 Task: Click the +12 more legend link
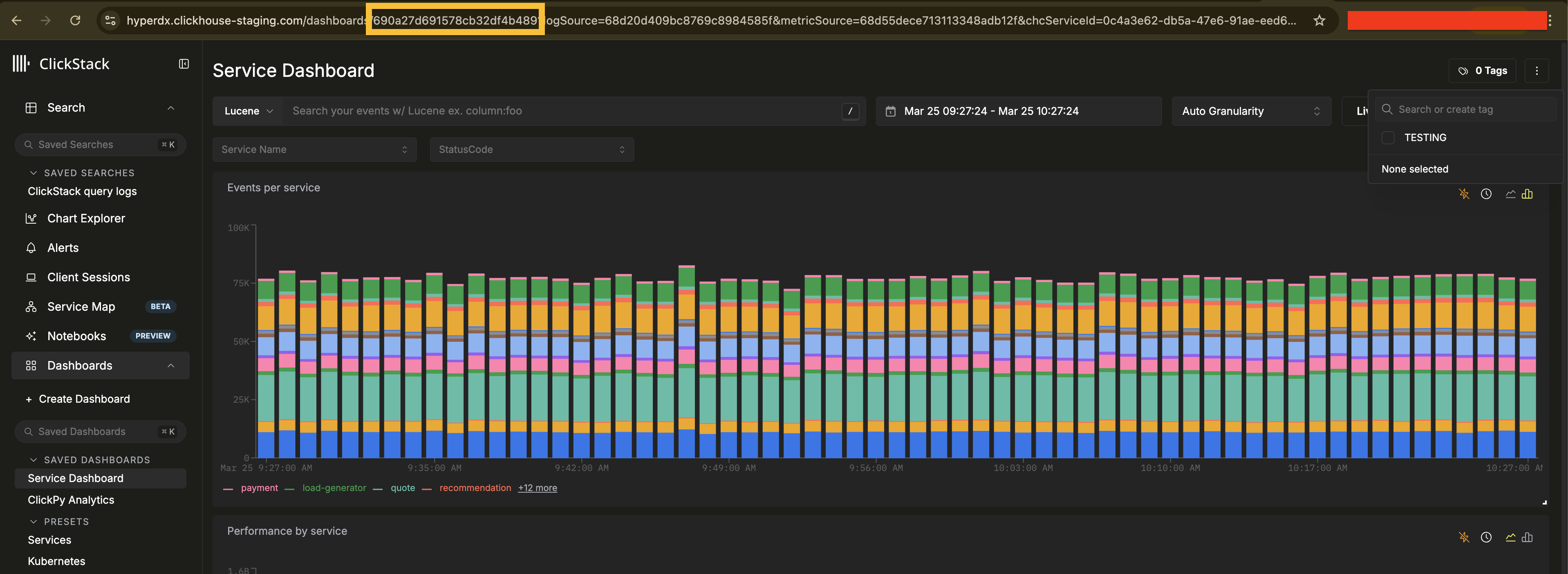click(537, 488)
